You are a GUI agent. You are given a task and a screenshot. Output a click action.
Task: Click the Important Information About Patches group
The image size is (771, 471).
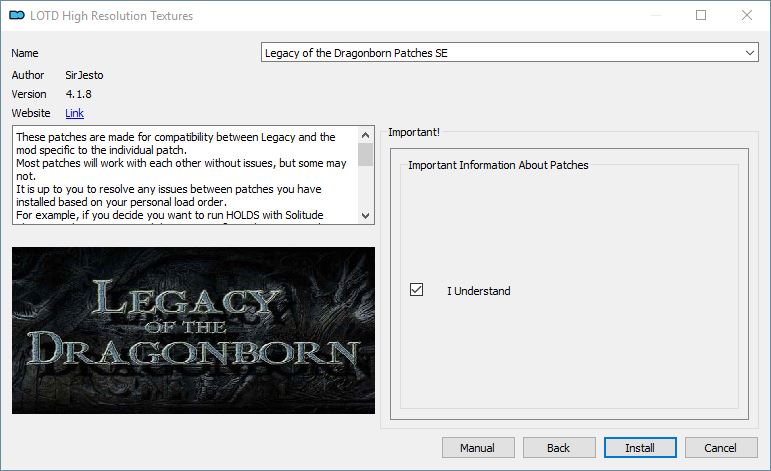tap(569, 286)
